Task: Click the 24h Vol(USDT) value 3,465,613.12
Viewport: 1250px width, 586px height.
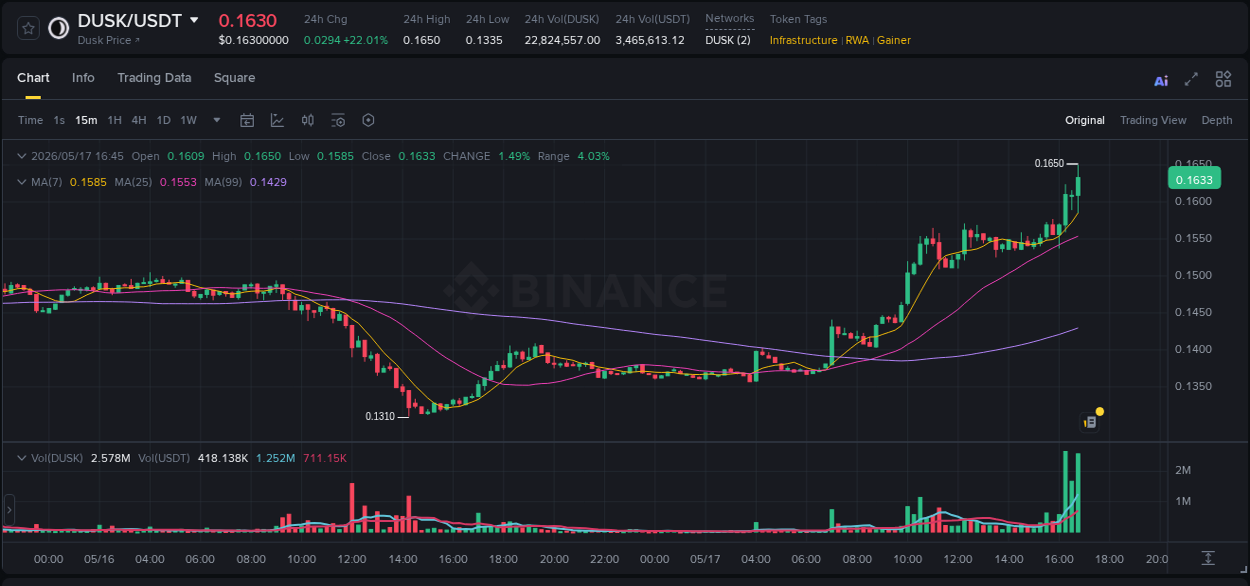Action: [650, 40]
